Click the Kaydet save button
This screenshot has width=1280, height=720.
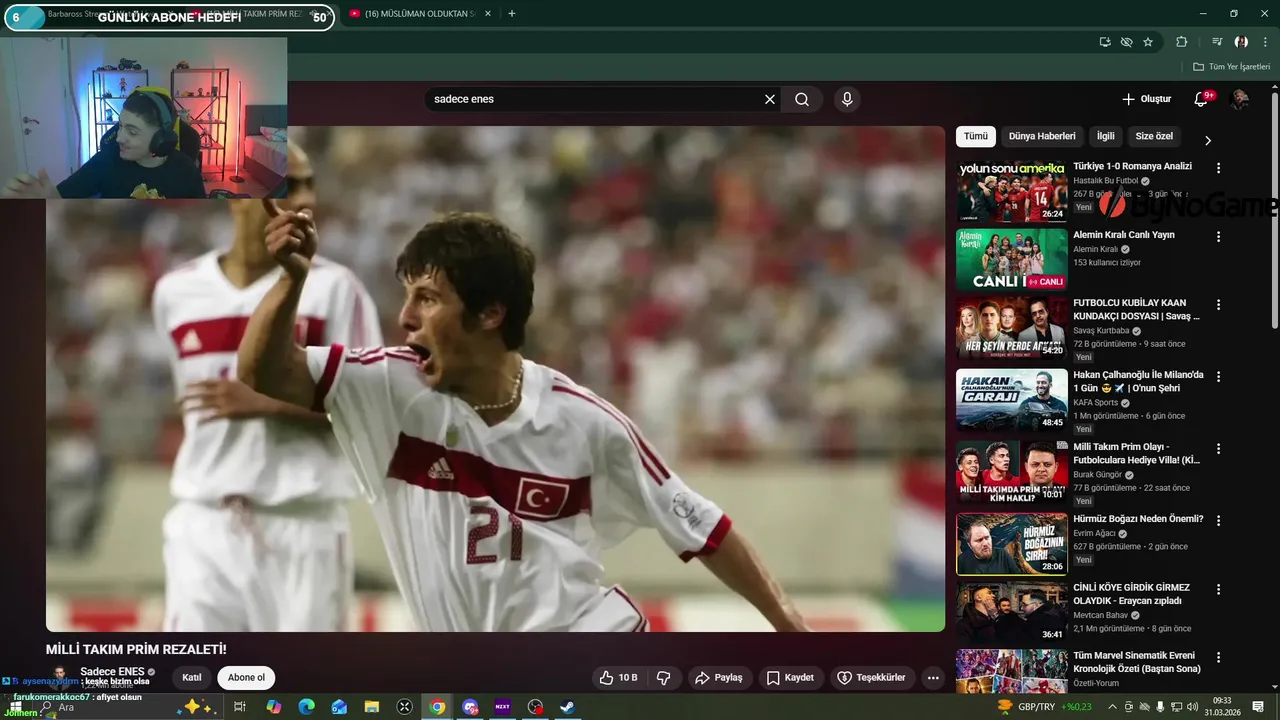[x=791, y=678]
